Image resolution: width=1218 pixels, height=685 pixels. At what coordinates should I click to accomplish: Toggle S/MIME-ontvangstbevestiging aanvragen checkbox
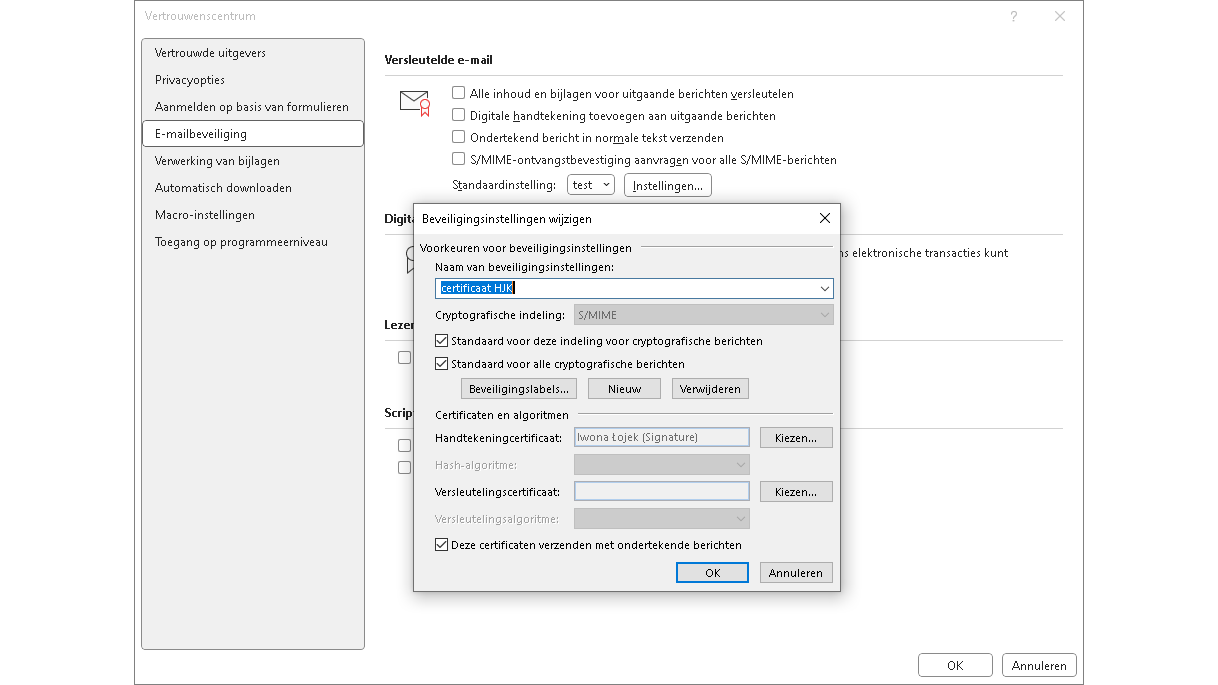coord(459,159)
